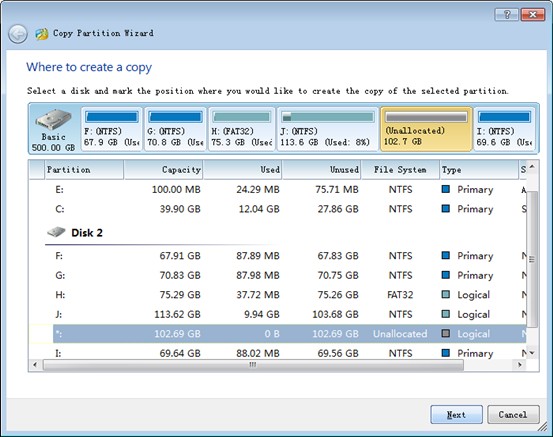Click the horizontal scrollbar right arrow

click(x=520, y=365)
